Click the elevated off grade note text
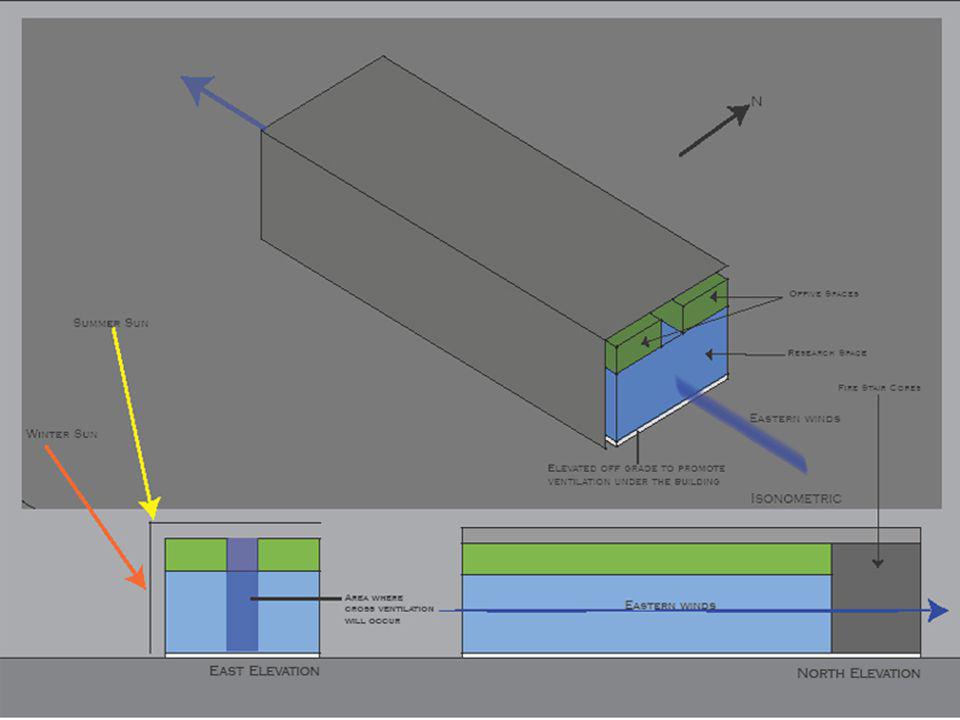 (x=636, y=474)
